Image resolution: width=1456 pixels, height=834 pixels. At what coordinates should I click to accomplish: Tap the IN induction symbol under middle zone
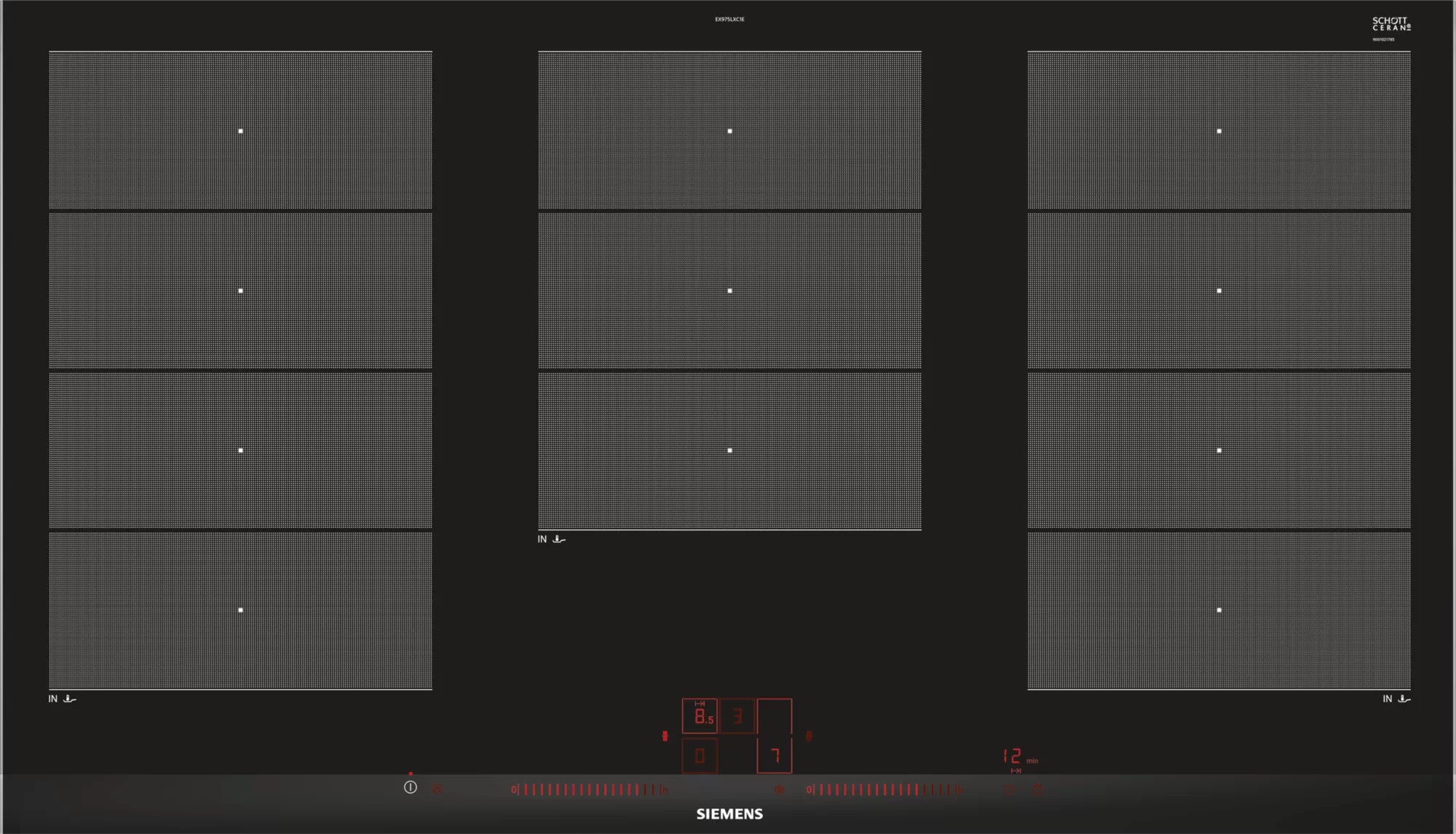[551, 539]
